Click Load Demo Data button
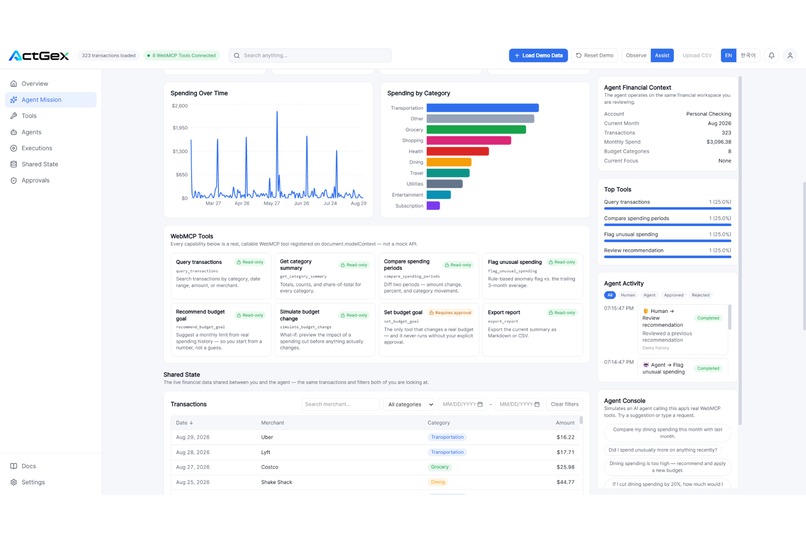The height and width of the screenshot is (537, 806). click(x=538, y=55)
